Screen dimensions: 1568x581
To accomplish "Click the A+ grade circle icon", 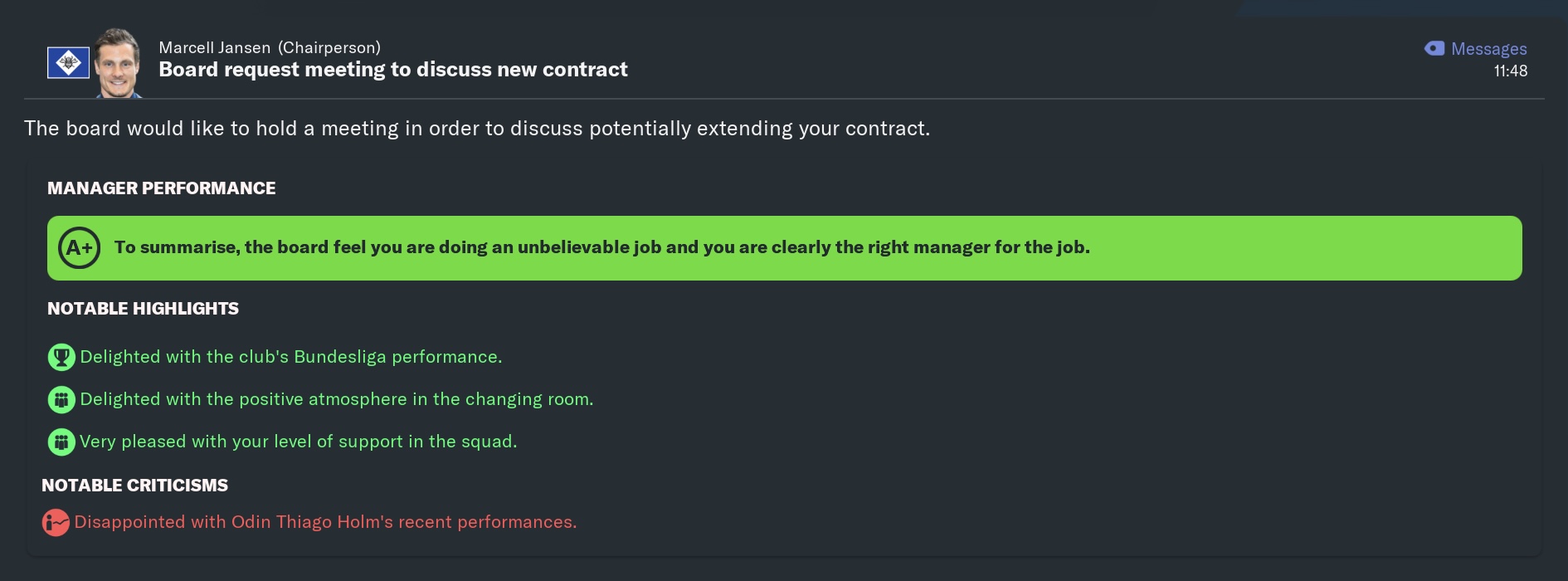I will (80, 247).
